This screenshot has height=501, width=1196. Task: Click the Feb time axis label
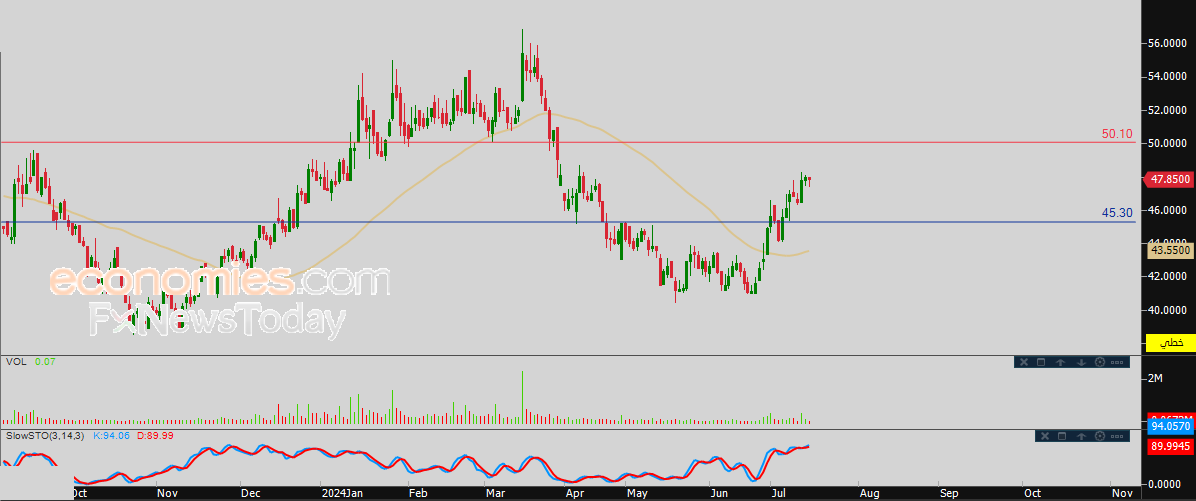[418, 493]
